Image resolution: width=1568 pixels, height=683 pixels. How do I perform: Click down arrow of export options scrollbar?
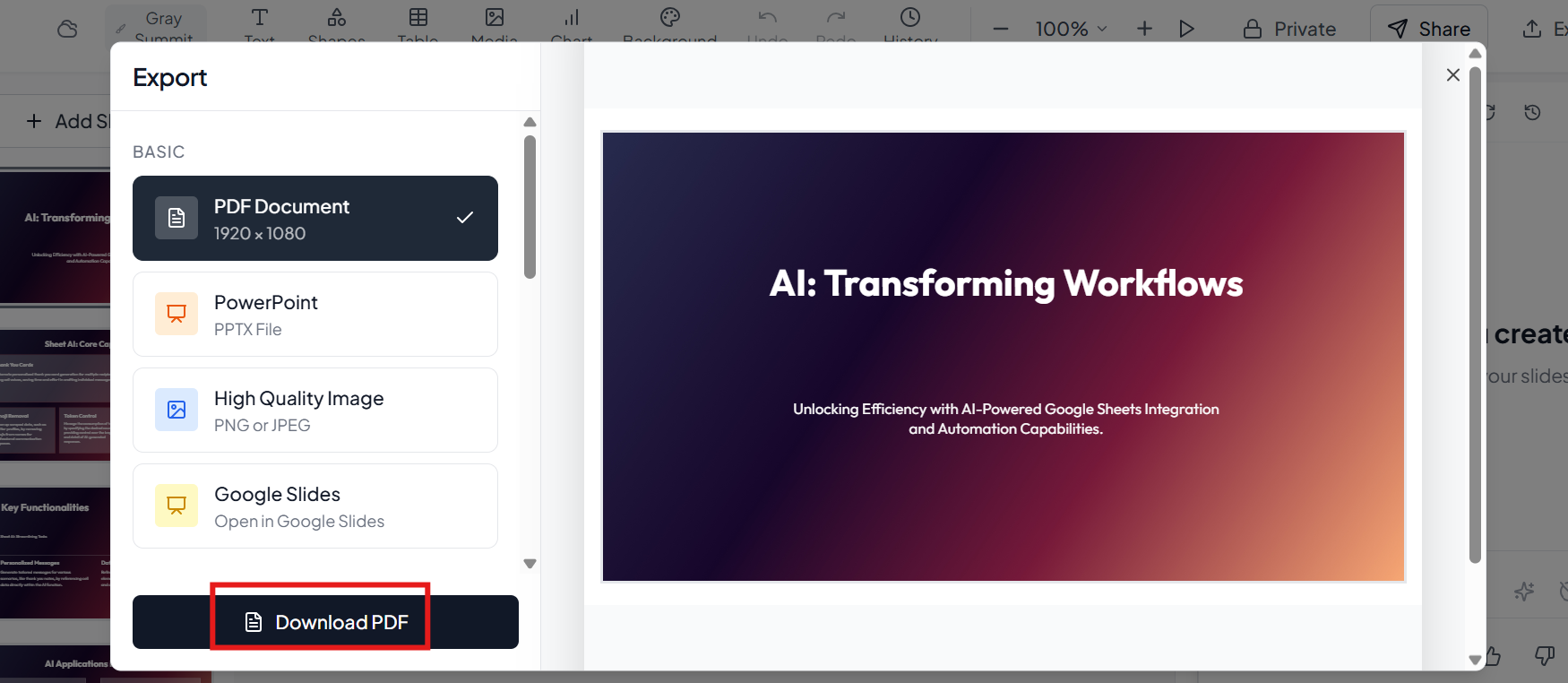click(530, 564)
